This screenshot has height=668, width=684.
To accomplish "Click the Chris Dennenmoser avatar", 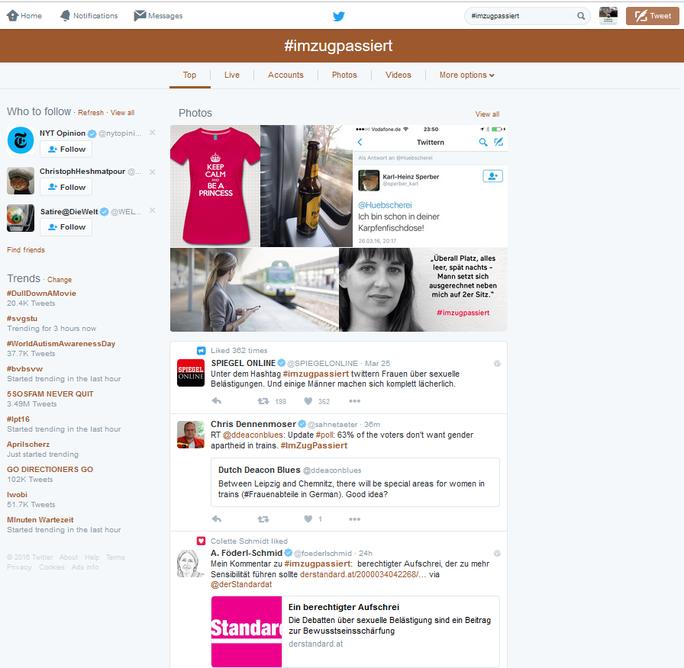I will (191, 435).
